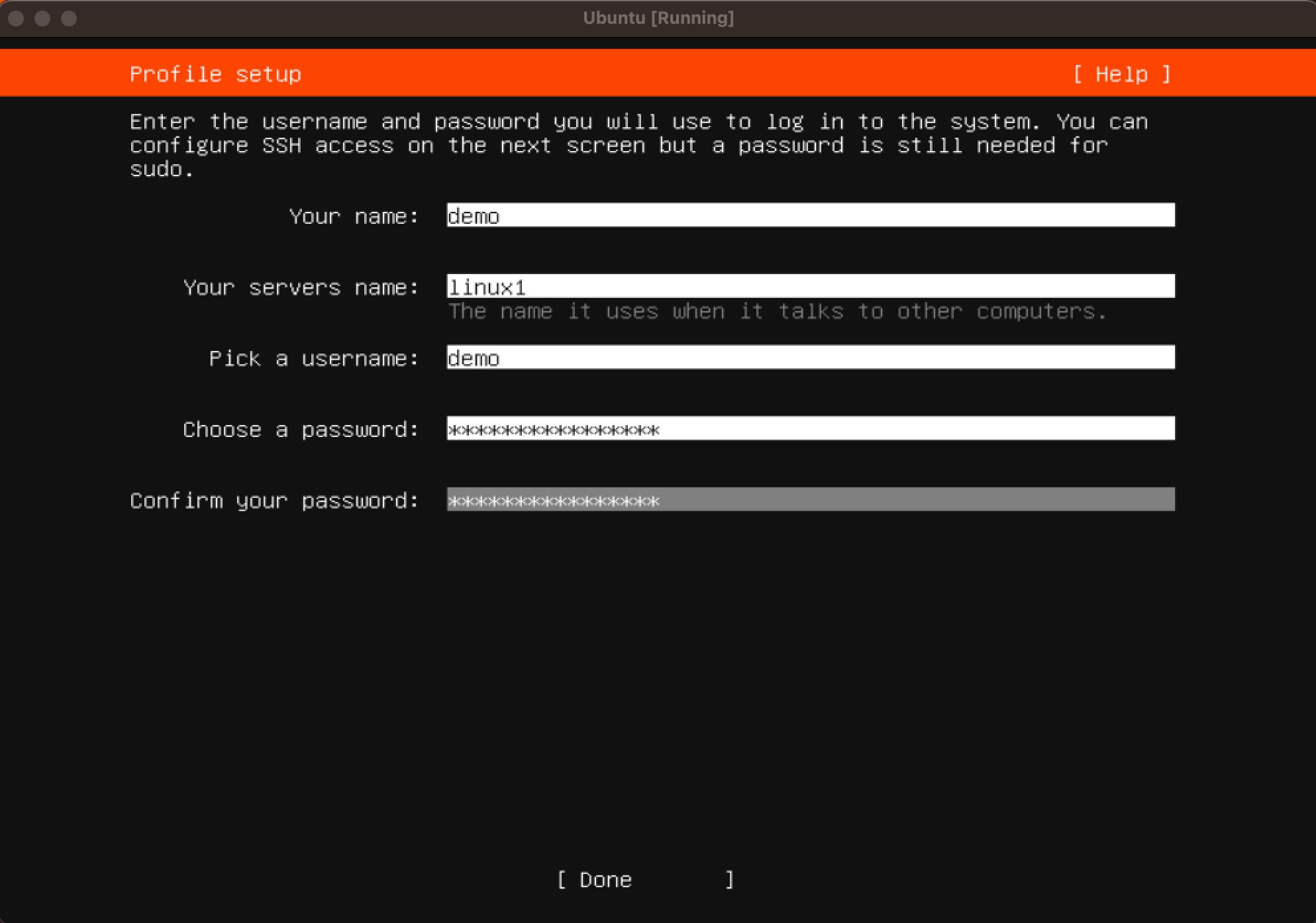1316x923 pixels.
Task: Click the yellow minimize window button
Action: [x=42, y=19]
